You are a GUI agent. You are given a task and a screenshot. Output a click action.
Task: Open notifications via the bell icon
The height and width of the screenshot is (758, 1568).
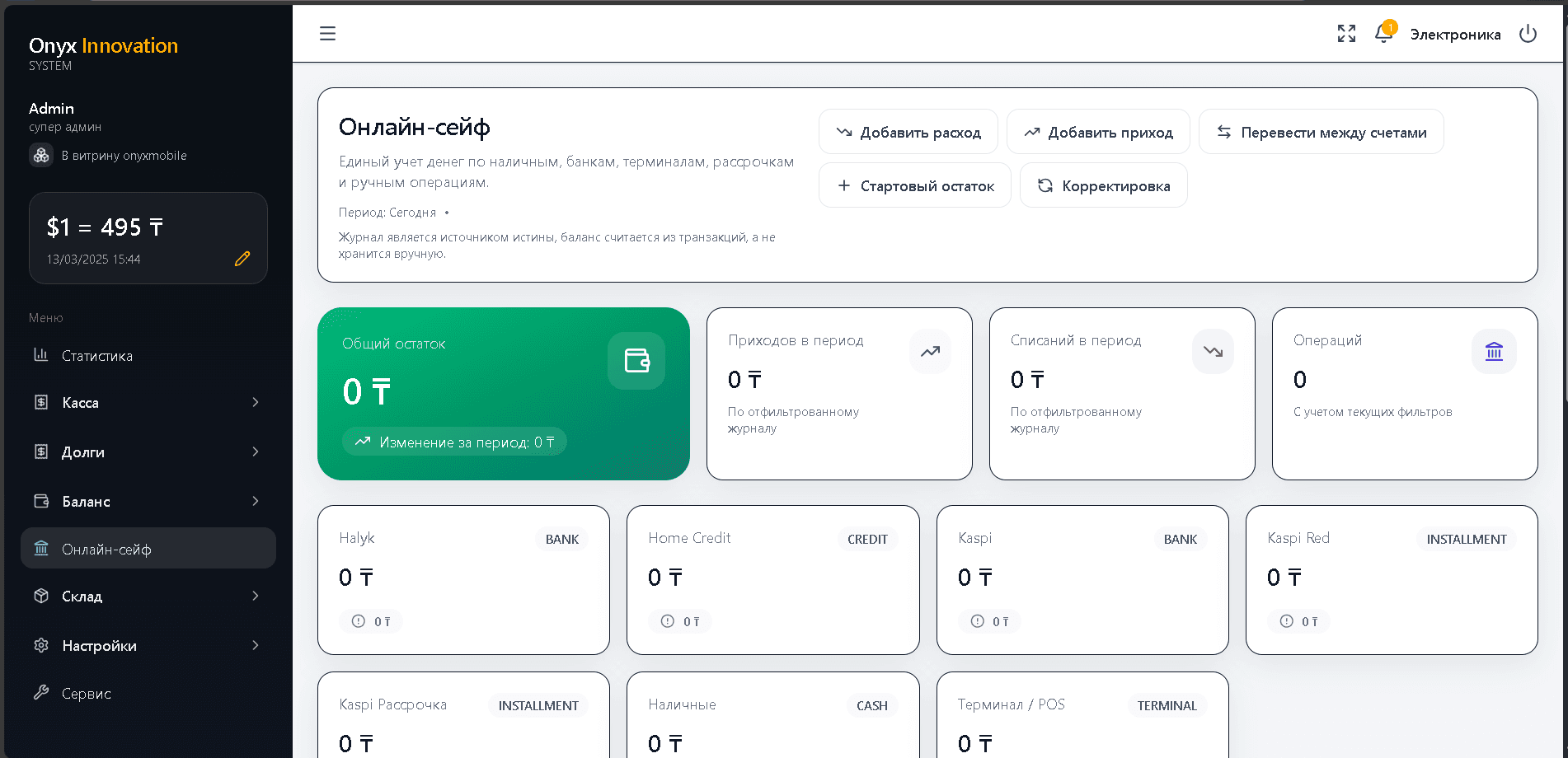pyautogui.click(x=1383, y=34)
